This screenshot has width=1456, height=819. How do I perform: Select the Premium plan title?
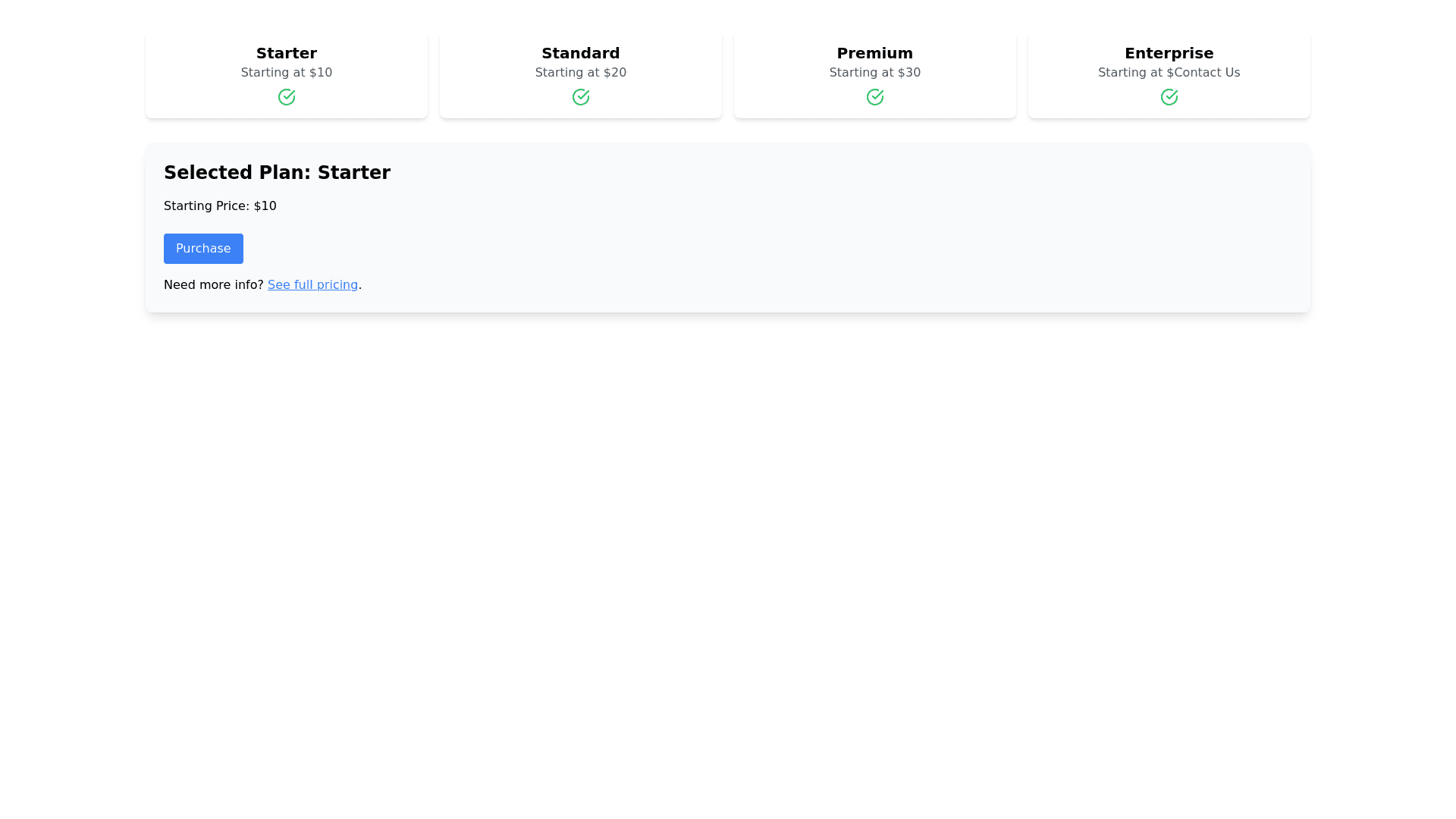pos(874,53)
